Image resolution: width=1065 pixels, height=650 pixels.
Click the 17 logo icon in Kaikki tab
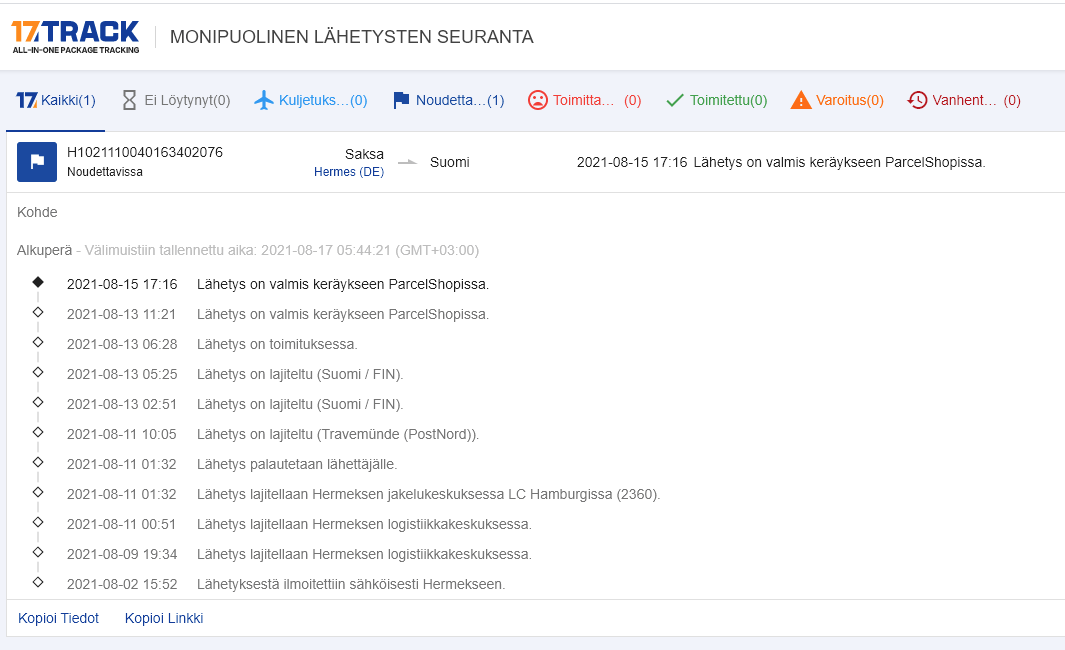click(26, 101)
